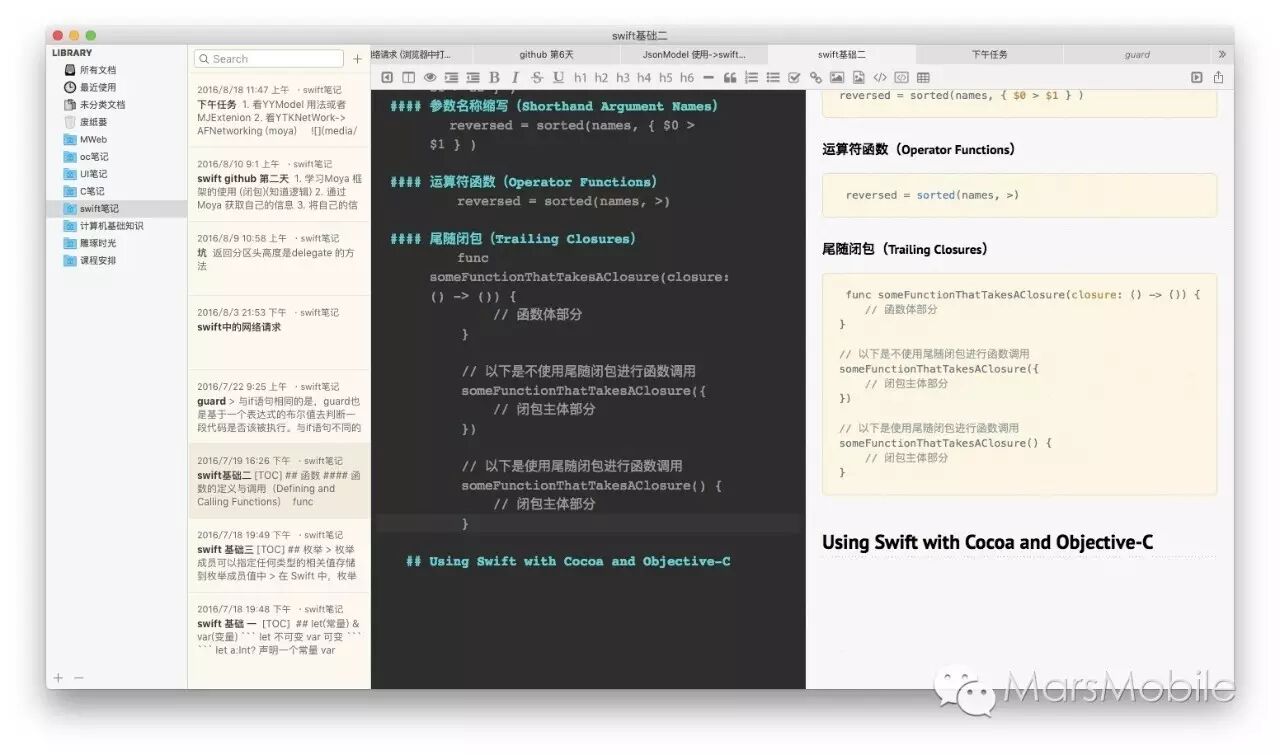
Task: Click the two-column layout icon
Action: click(x=408, y=77)
